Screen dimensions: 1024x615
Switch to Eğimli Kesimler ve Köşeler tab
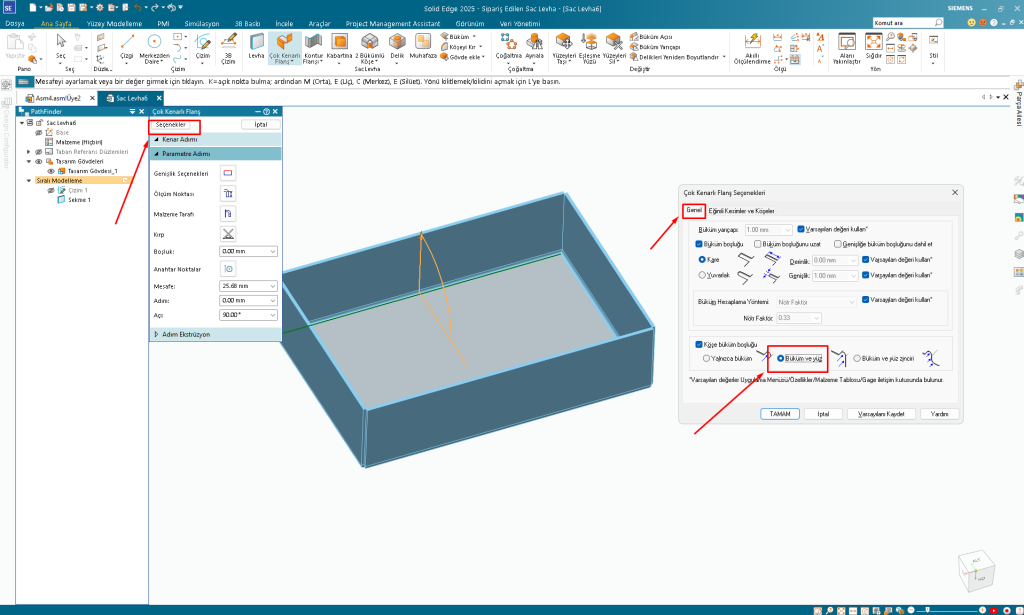739,211
